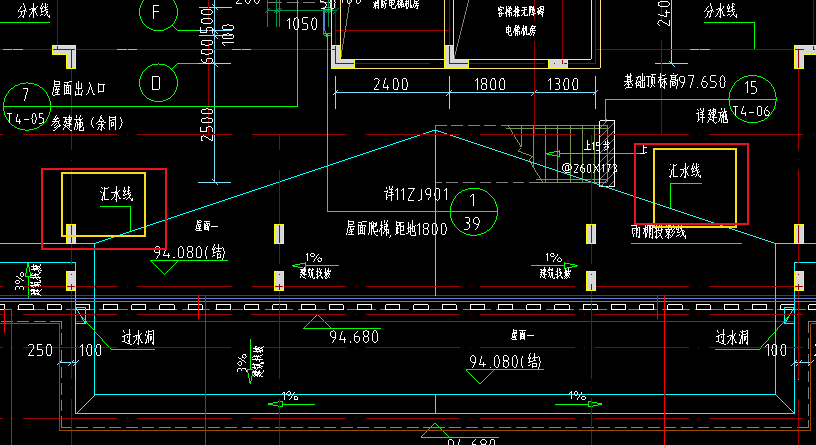Select the dimension text '1800' above the stair
The image size is (816, 445).
[x=490, y=84]
